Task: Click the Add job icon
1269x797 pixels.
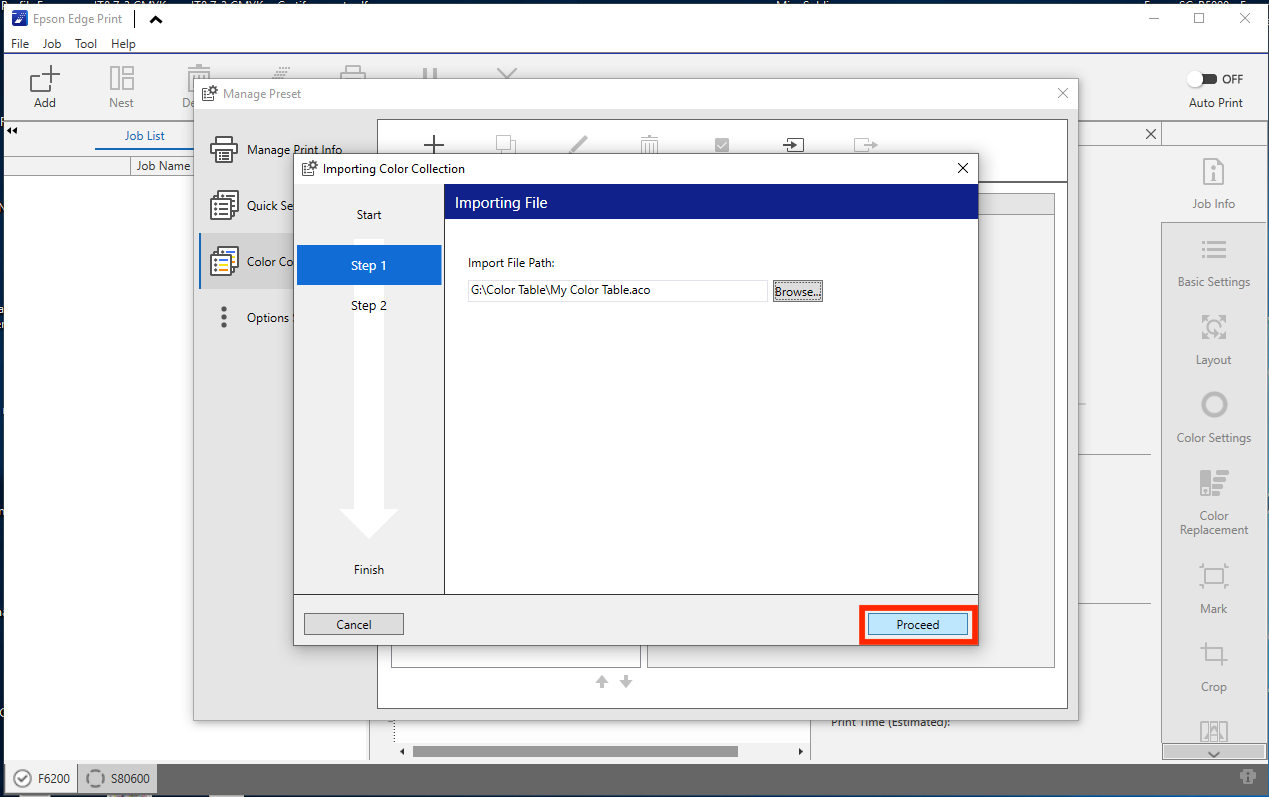Action: pyautogui.click(x=44, y=88)
